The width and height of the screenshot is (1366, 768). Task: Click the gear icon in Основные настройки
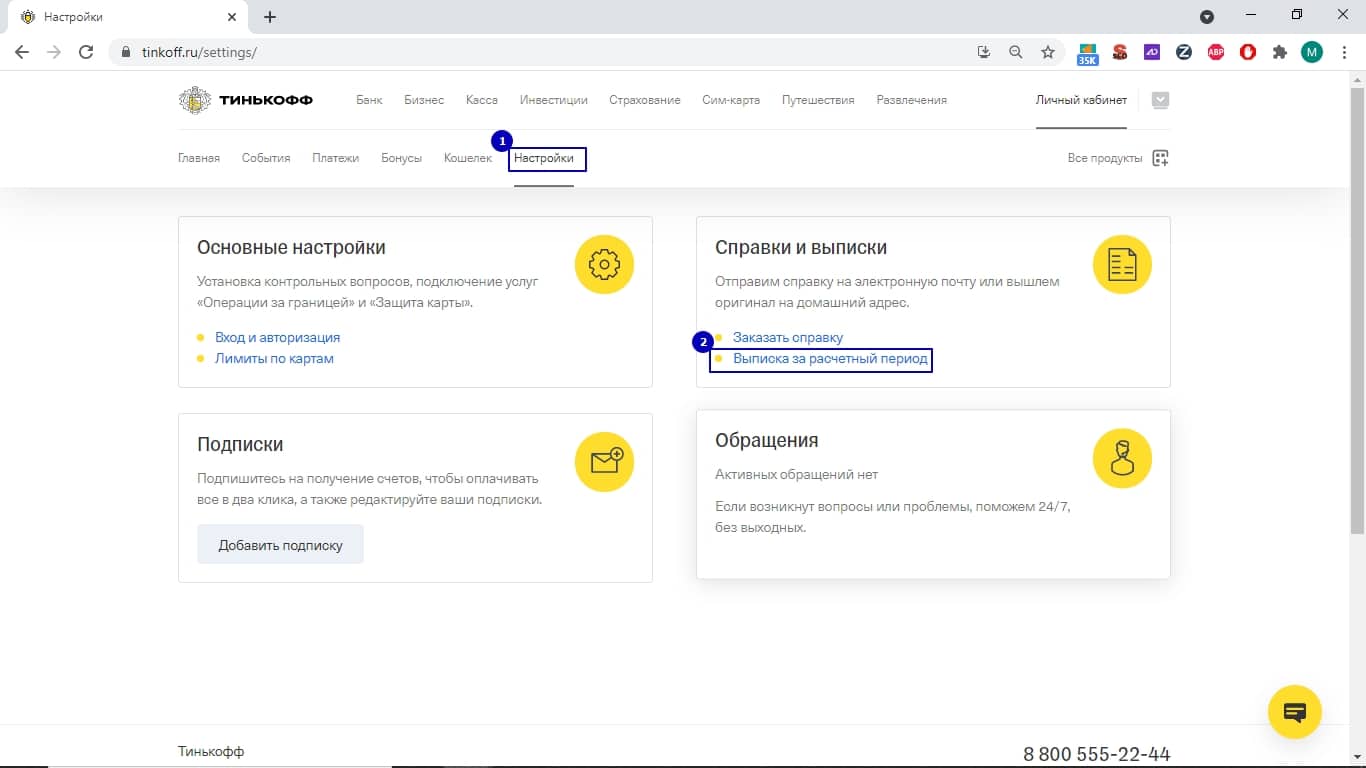[604, 265]
